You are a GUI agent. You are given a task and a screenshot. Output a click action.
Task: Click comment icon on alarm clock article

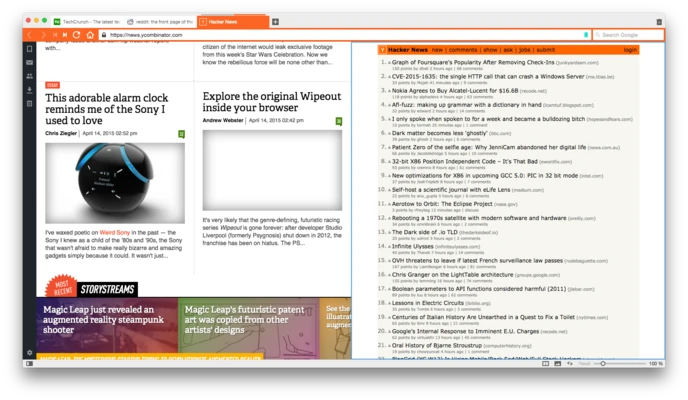point(181,134)
